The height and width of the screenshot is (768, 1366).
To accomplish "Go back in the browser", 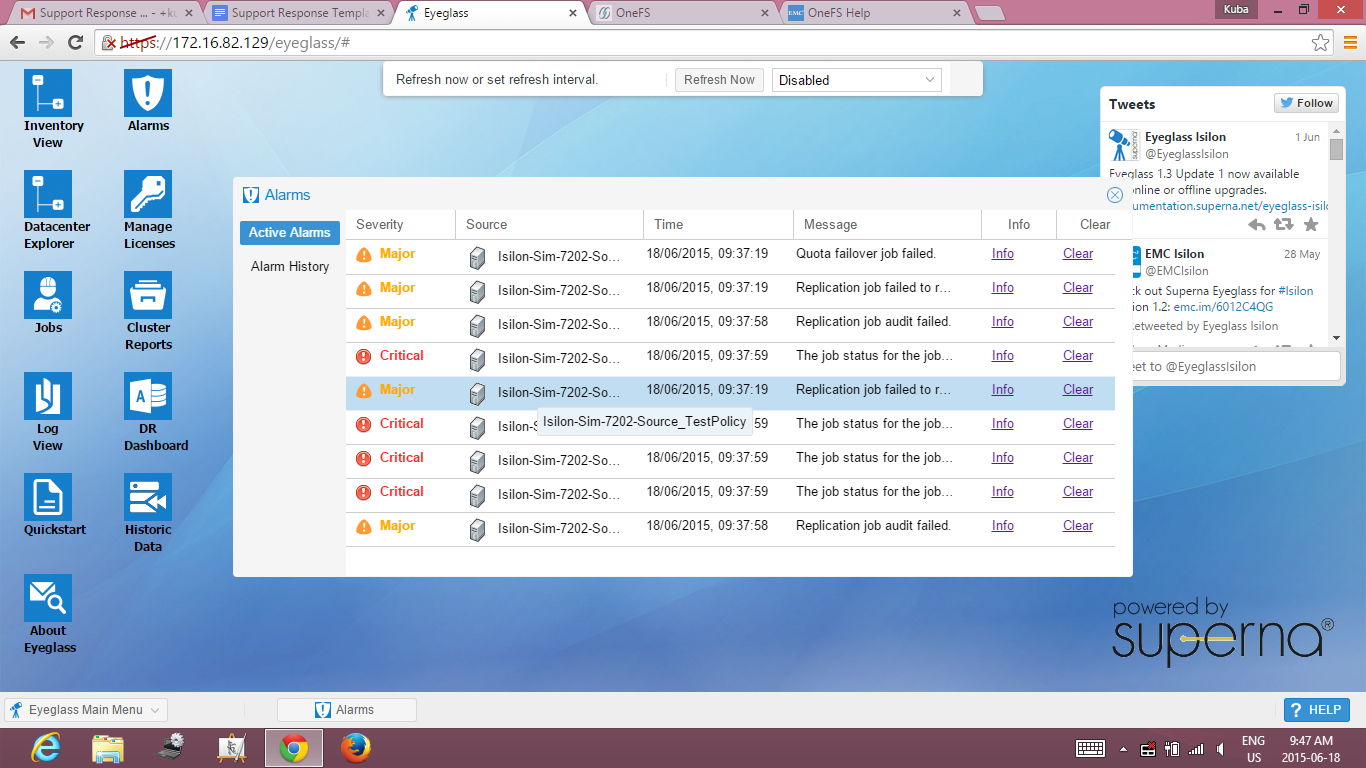I will click(x=17, y=43).
